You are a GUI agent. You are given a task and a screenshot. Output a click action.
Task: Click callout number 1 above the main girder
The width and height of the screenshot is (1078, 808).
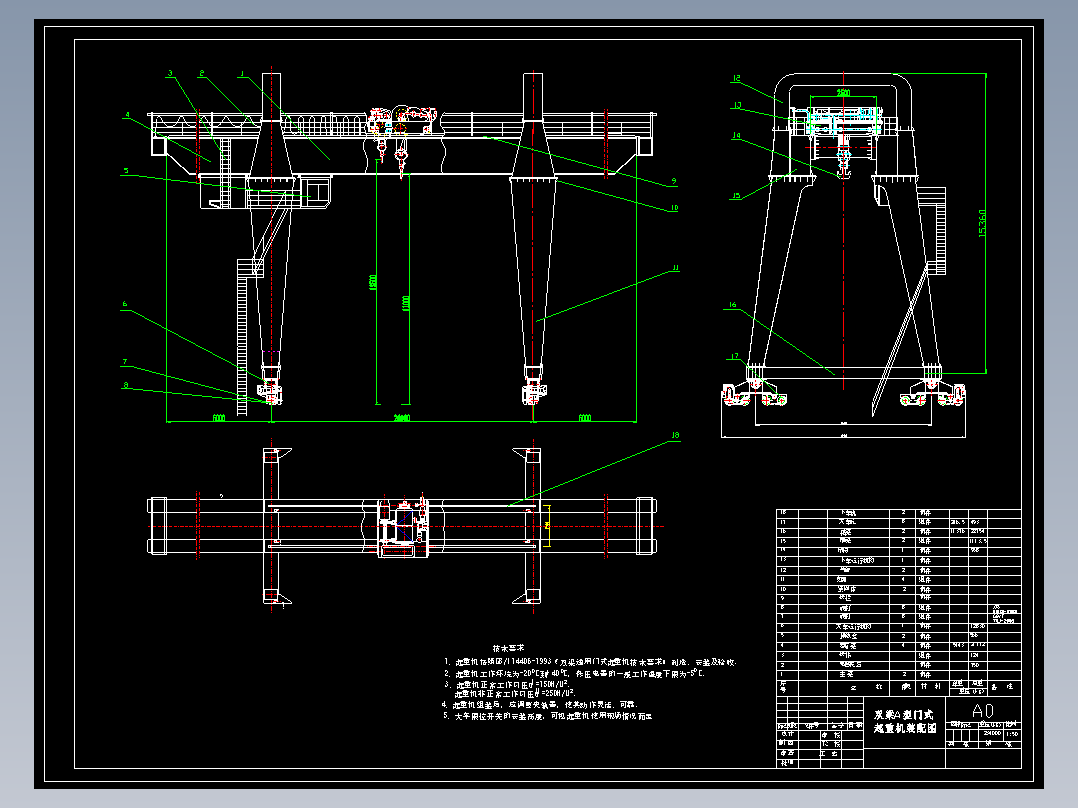(242, 74)
